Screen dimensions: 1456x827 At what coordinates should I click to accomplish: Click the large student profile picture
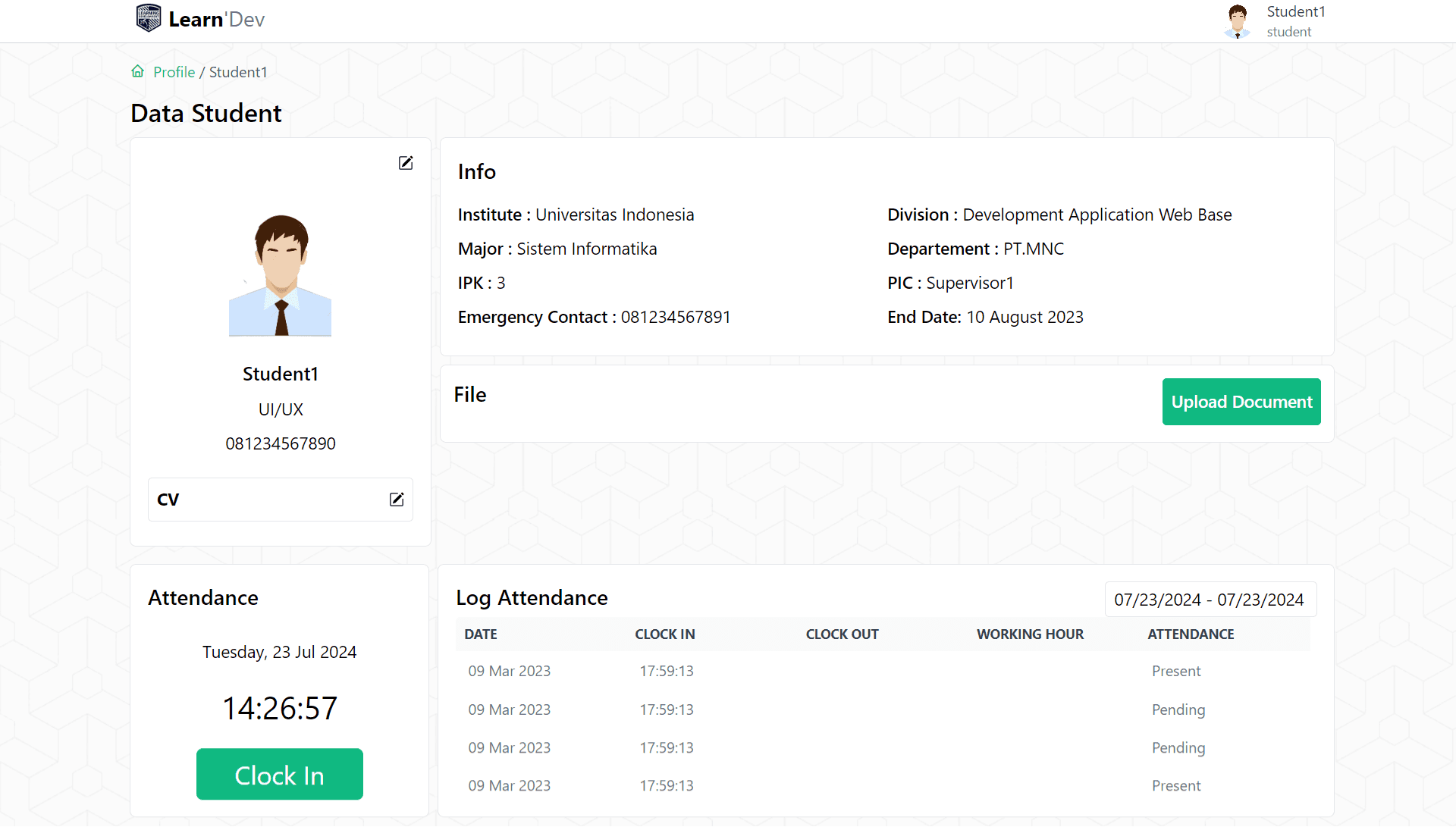tap(281, 275)
